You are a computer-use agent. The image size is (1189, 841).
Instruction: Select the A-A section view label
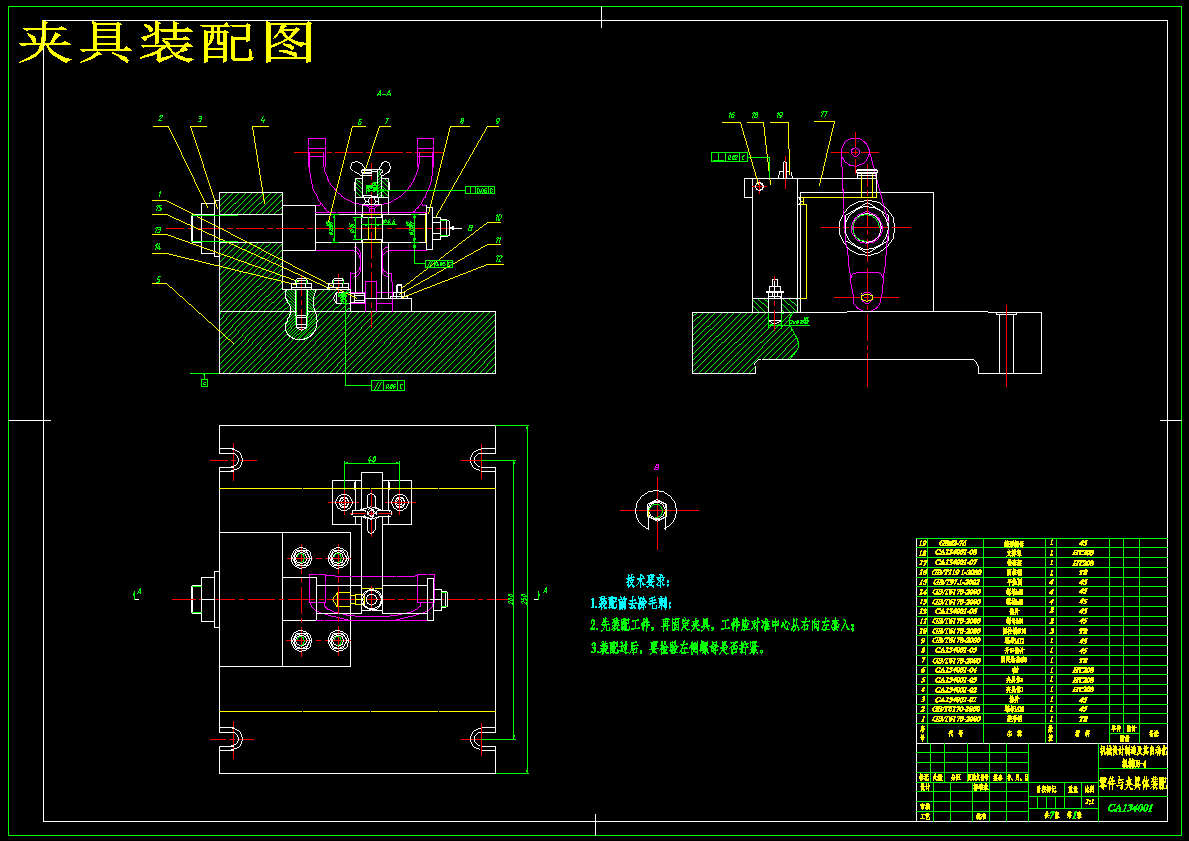(x=384, y=94)
